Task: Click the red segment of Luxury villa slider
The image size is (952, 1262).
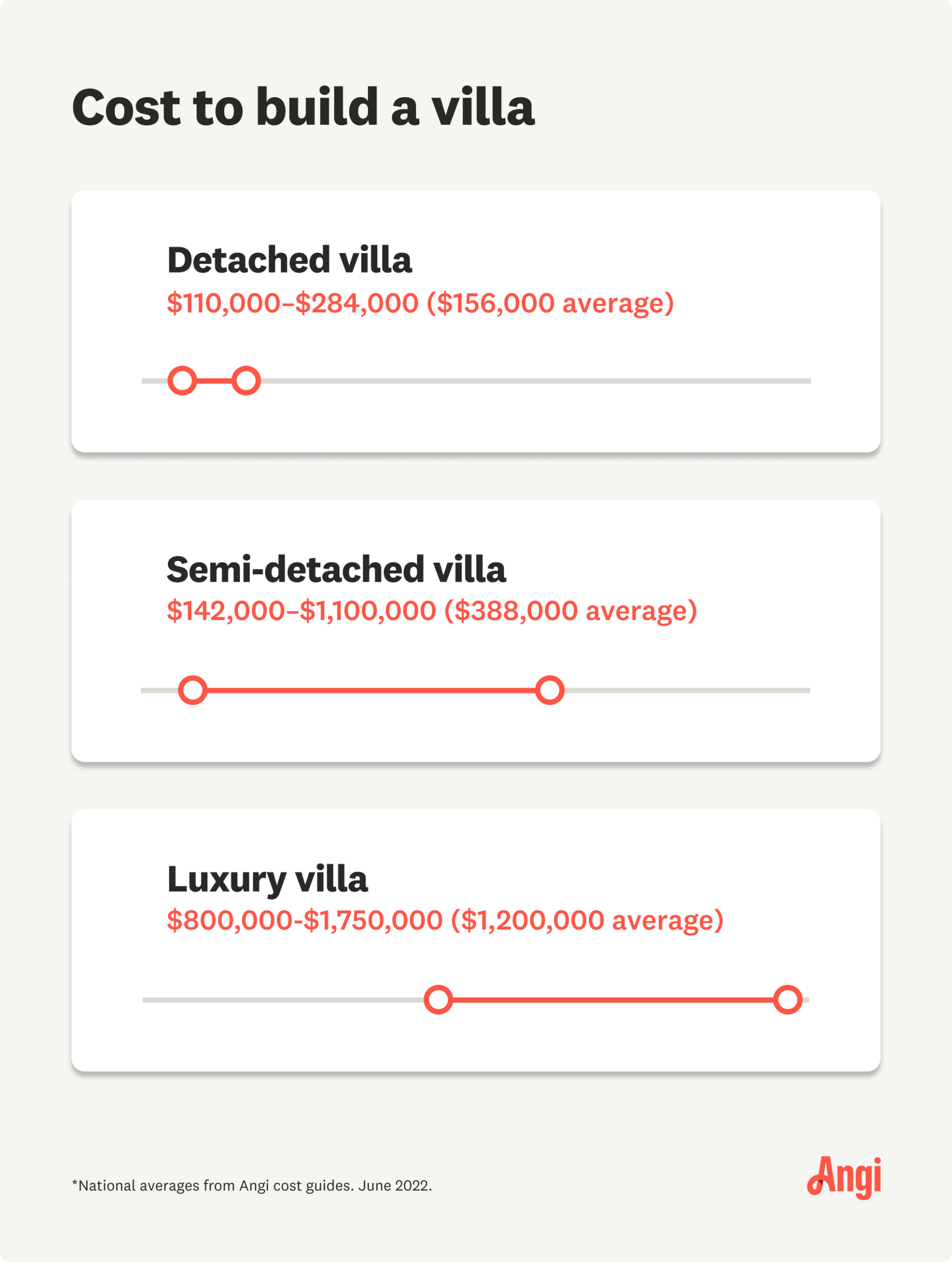Action: (x=613, y=1000)
